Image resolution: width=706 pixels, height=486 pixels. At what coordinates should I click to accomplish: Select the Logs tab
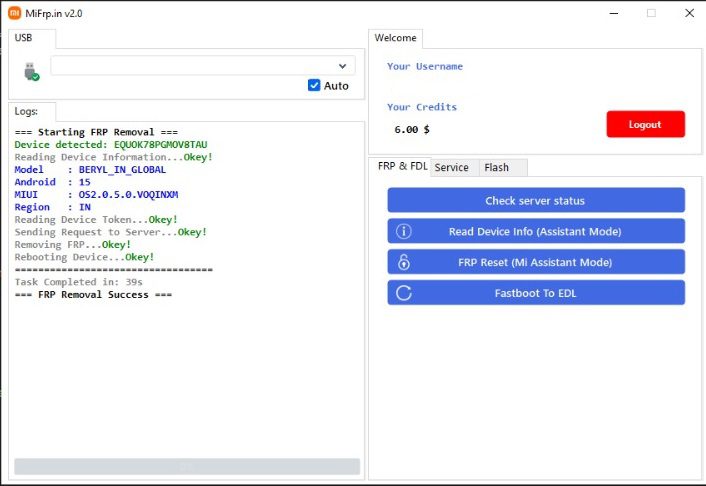tap(26, 112)
